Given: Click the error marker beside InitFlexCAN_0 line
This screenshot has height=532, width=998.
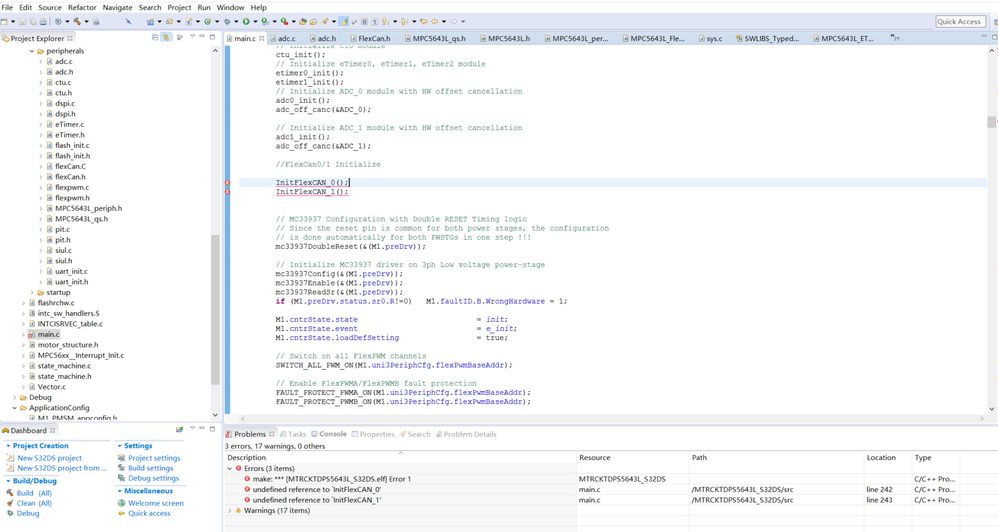Looking at the screenshot, I should [x=228, y=183].
